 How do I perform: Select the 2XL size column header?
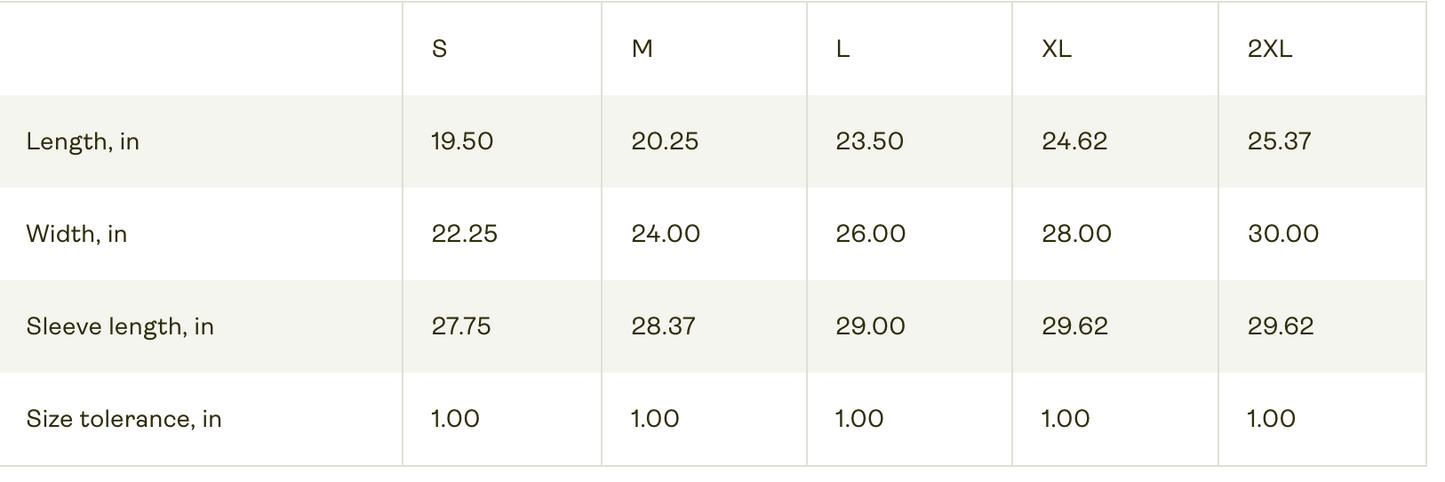point(1270,49)
